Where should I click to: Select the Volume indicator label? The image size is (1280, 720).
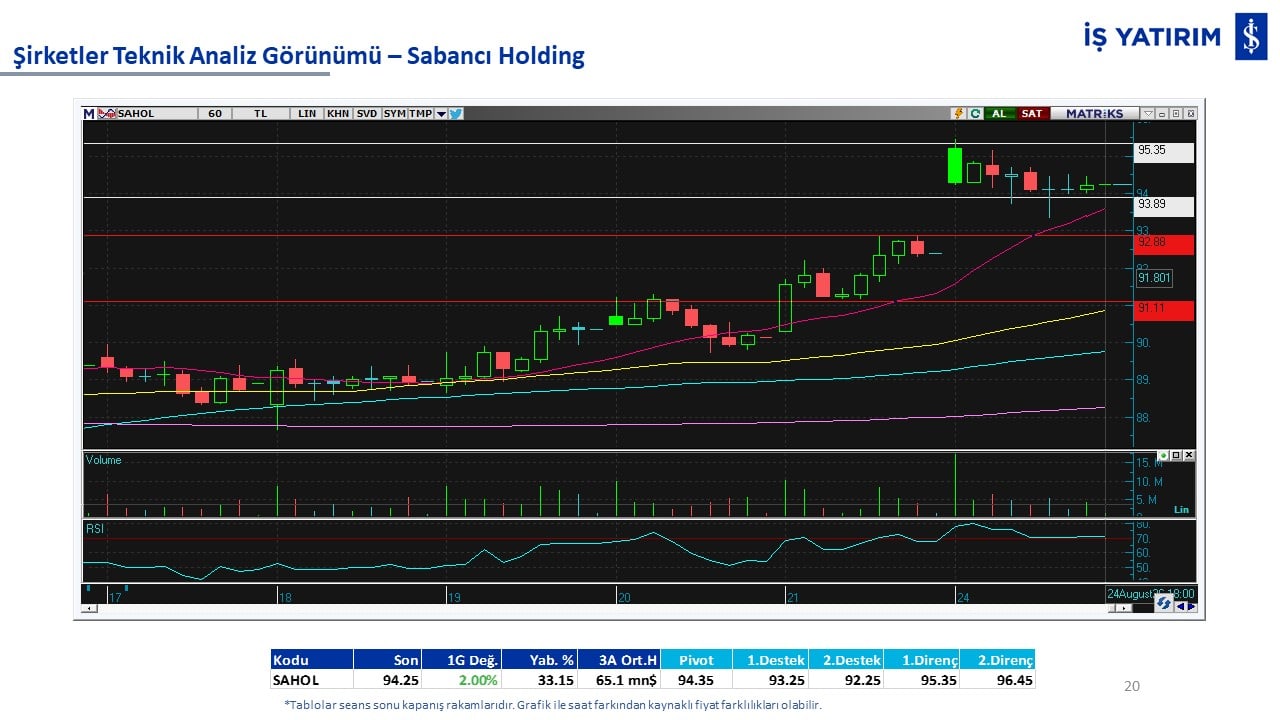click(x=103, y=460)
